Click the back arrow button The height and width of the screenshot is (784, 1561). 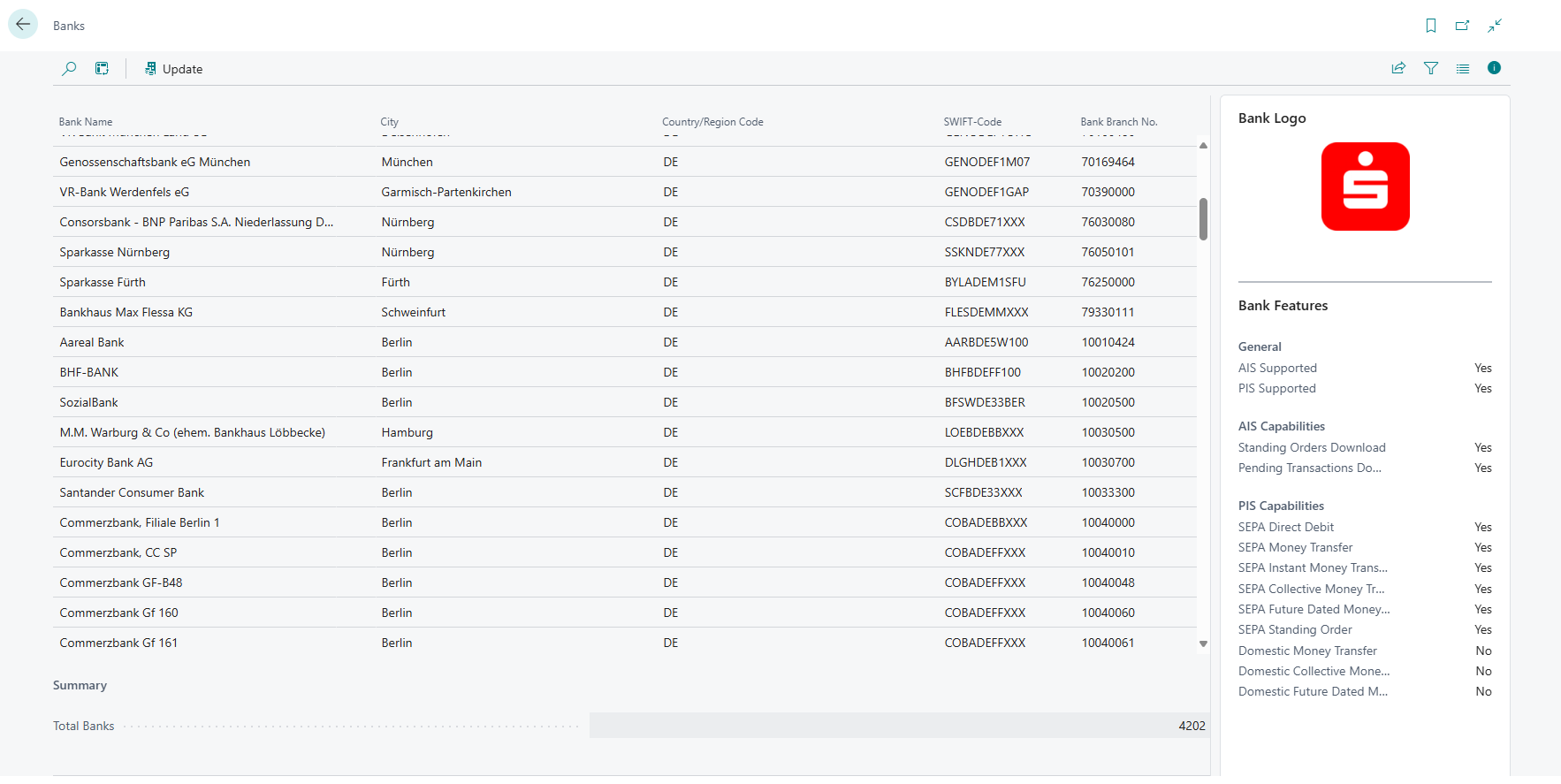(x=23, y=25)
